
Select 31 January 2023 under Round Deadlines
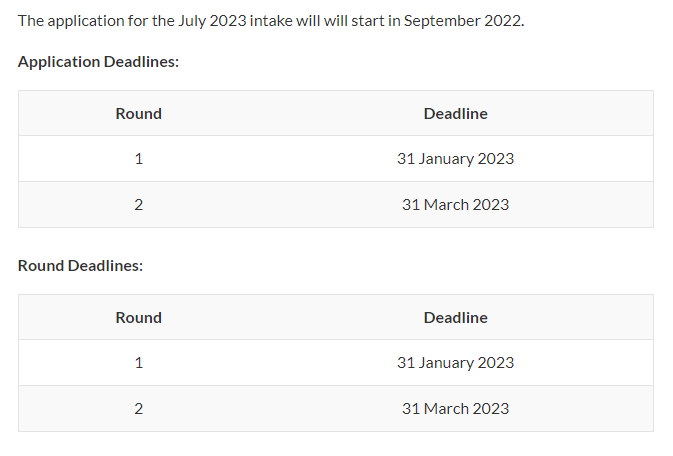pos(455,363)
